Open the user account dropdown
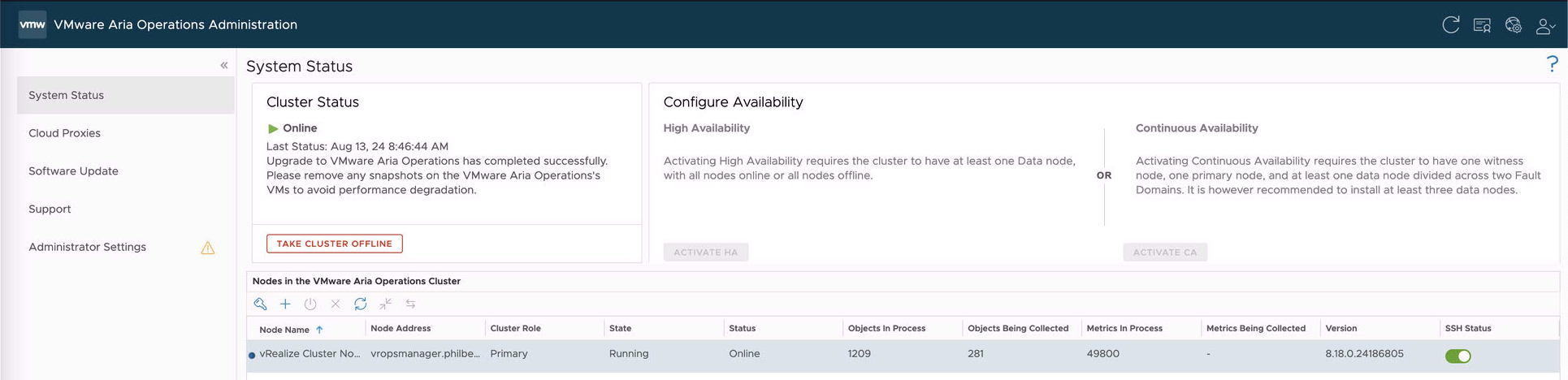The width and height of the screenshot is (1568, 380). click(1545, 26)
